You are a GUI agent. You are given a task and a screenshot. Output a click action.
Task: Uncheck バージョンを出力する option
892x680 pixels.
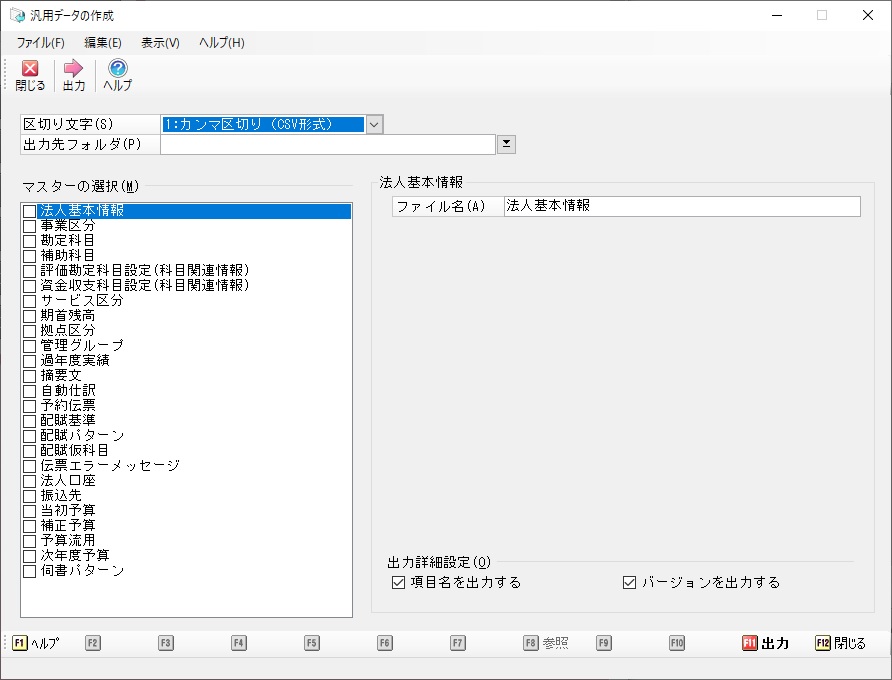[x=629, y=582]
